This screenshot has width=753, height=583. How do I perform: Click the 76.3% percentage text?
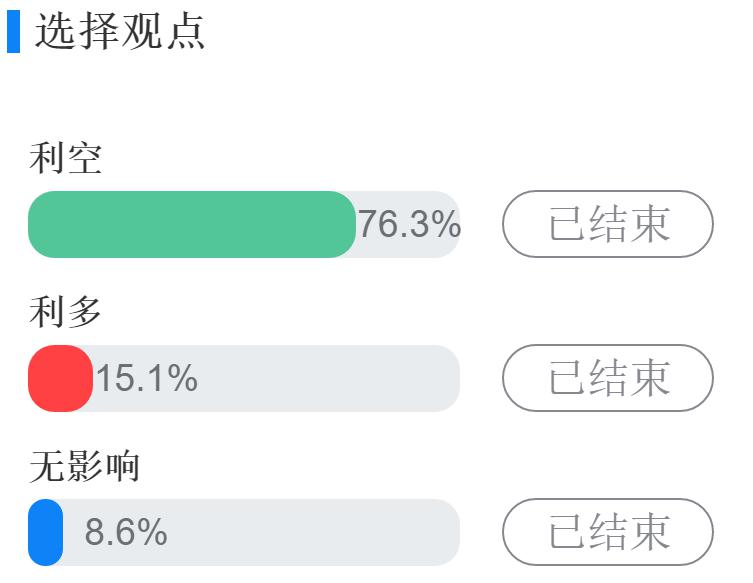(410, 224)
